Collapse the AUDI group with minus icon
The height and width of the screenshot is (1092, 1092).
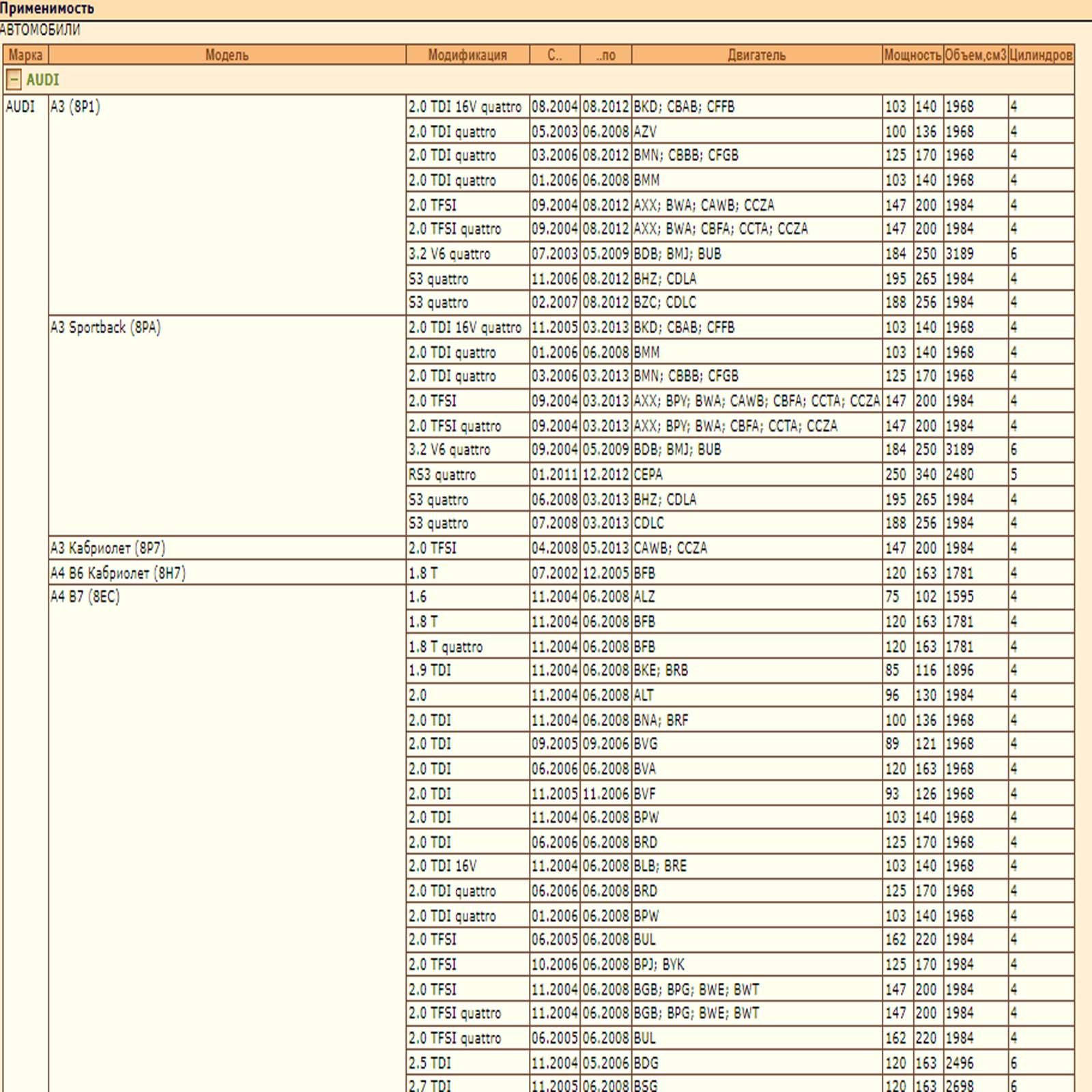[x=13, y=80]
